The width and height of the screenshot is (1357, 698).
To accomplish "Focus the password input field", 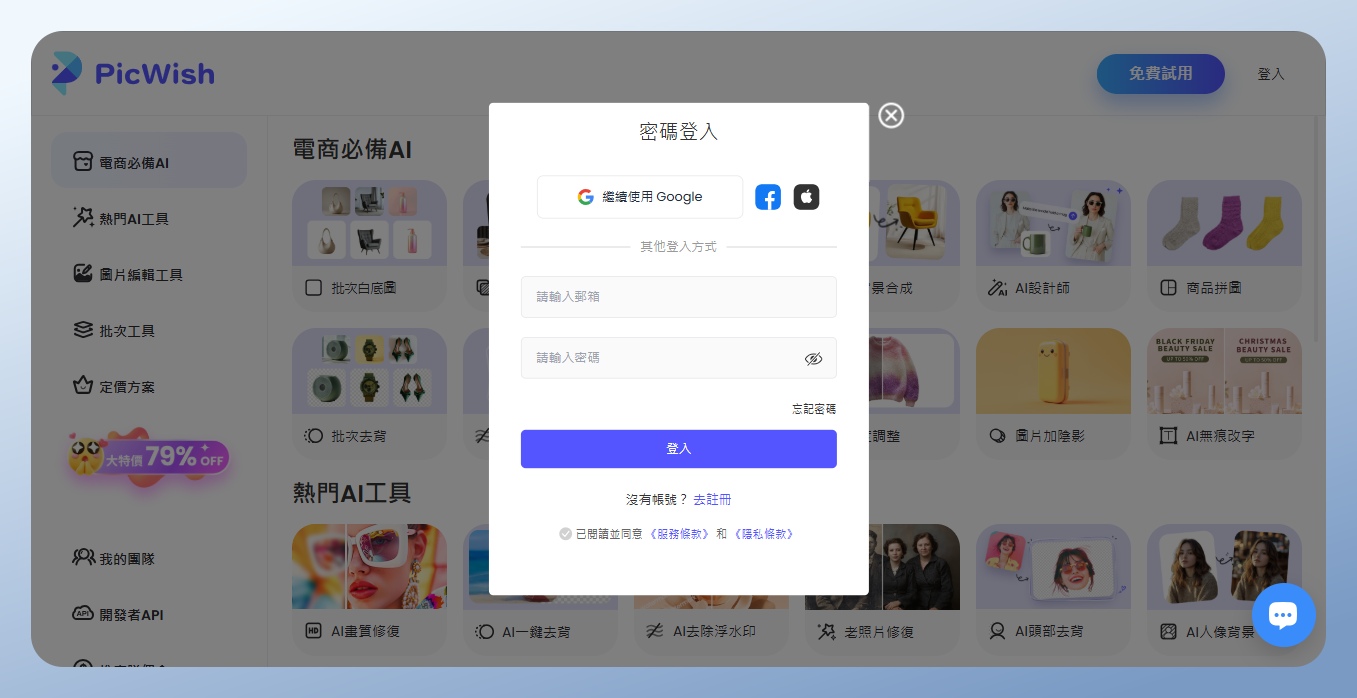I will pyautogui.click(x=660, y=358).
